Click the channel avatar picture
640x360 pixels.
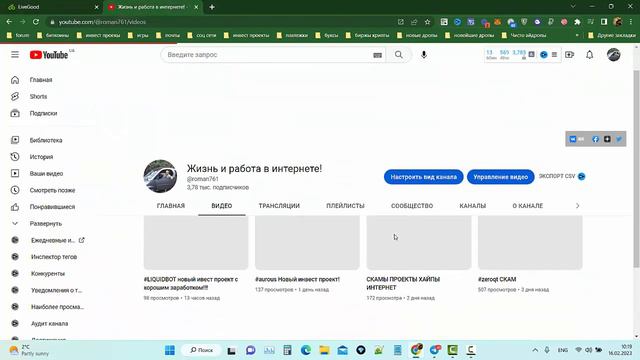click(160, 176)
